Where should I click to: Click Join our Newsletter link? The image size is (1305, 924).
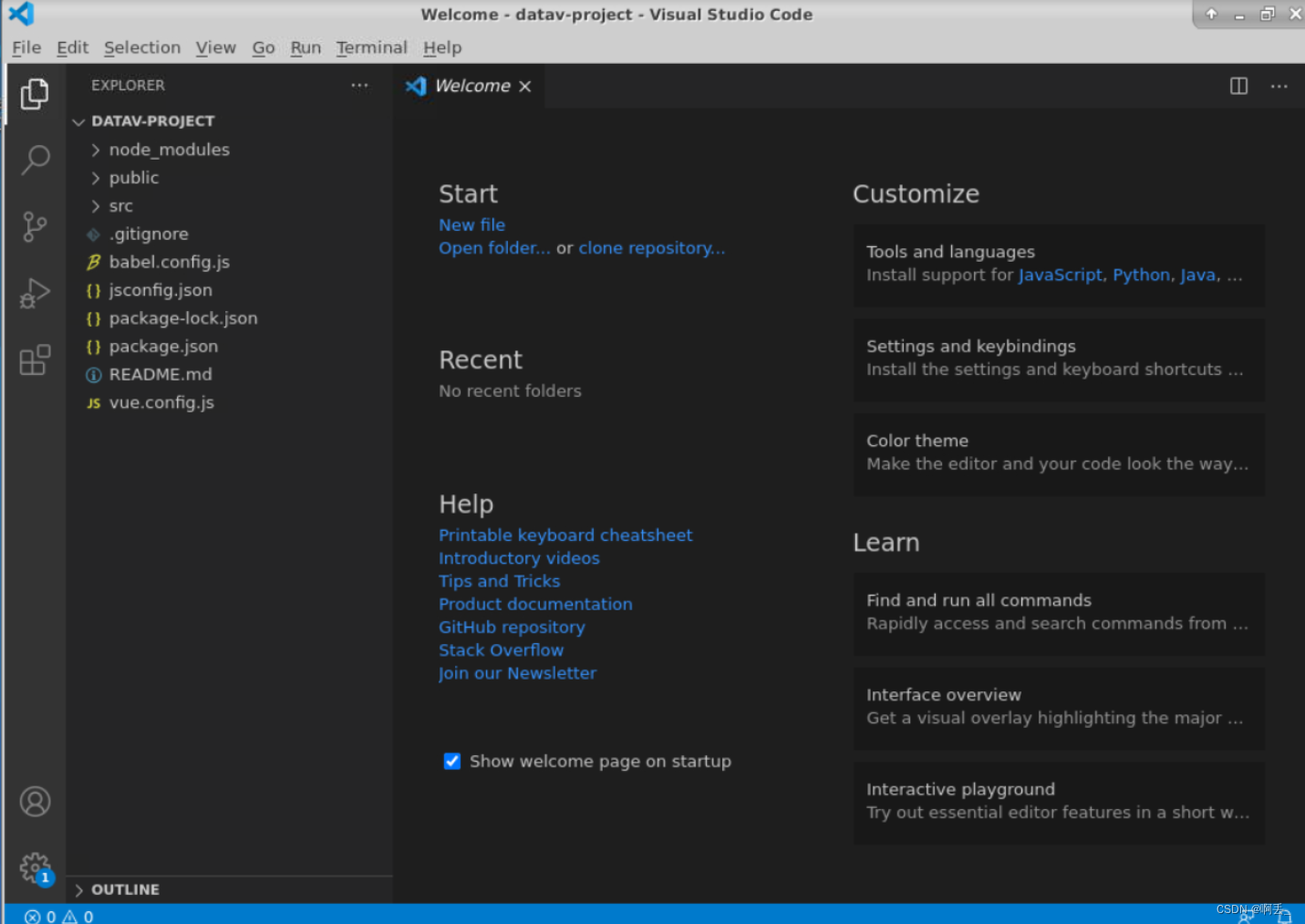(x=517, y=673)
